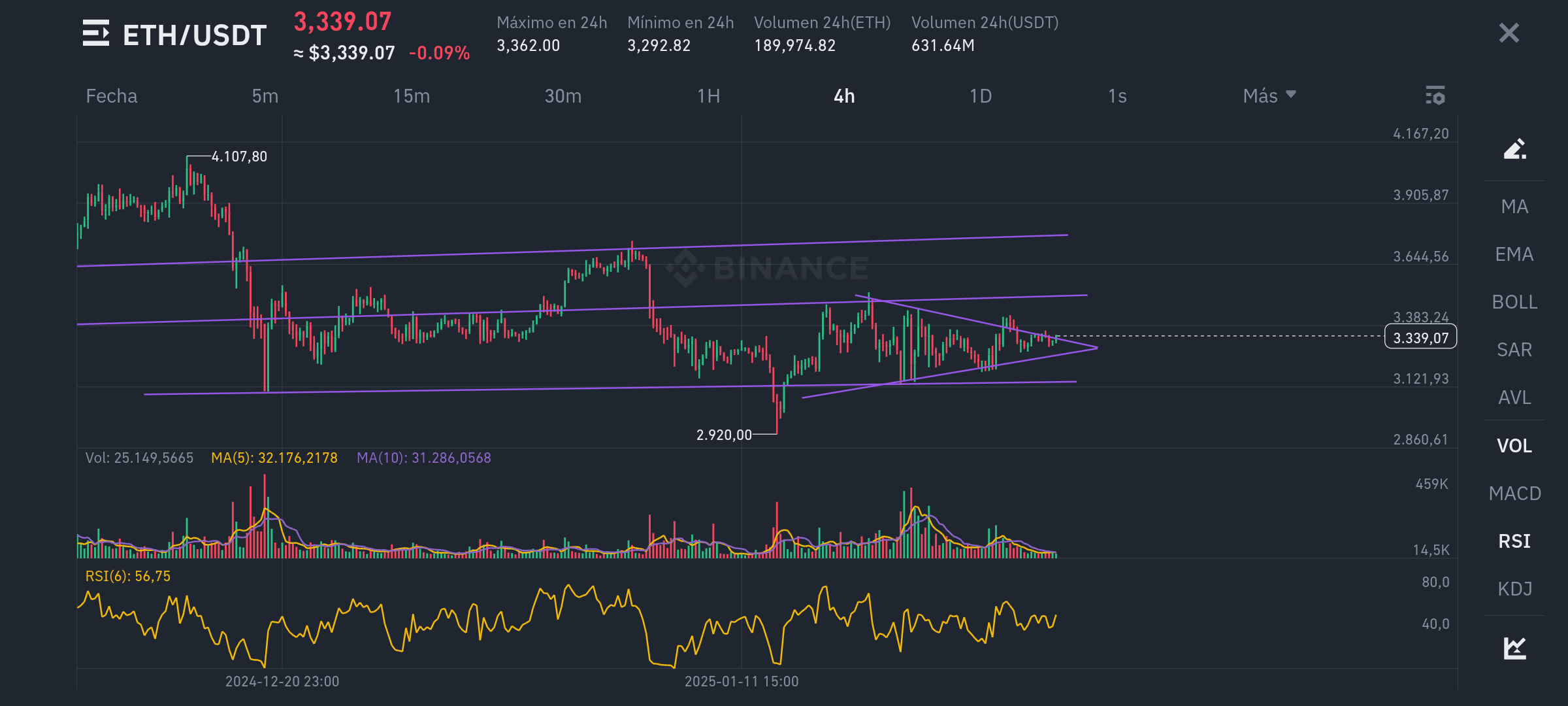Click the 4.107,80 high price label
Screen dimensions: 1568x706
click(x=239, y=156)
